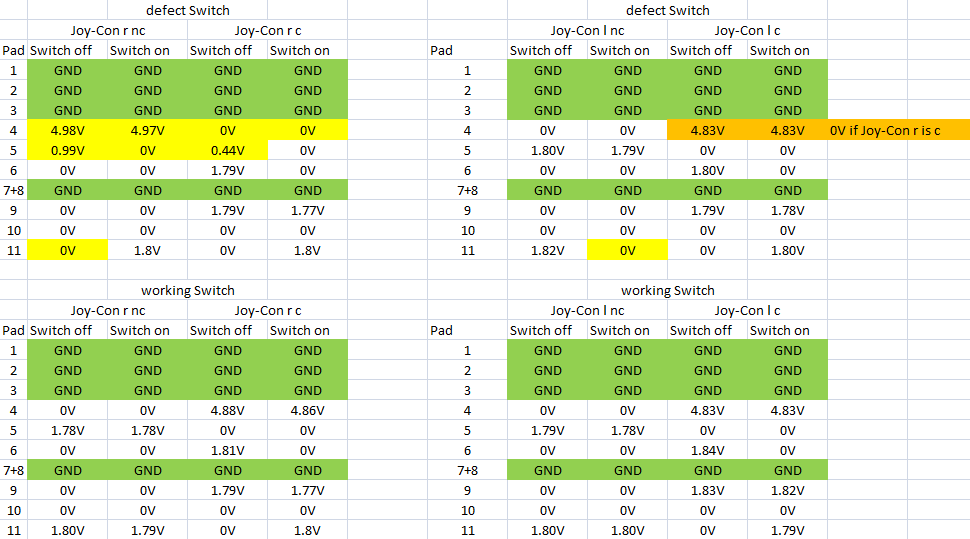Select the bottom-right "working Switch" header cell
The width and height of the screenshot is (970, 539).
point(667,290)
